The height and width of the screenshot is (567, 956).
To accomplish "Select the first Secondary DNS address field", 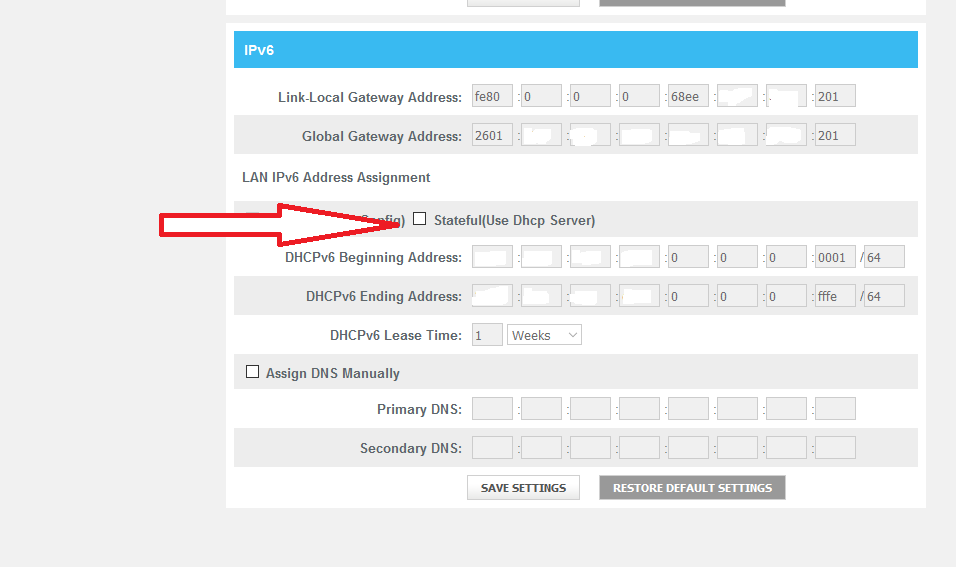I will click(x=492, y=448).
